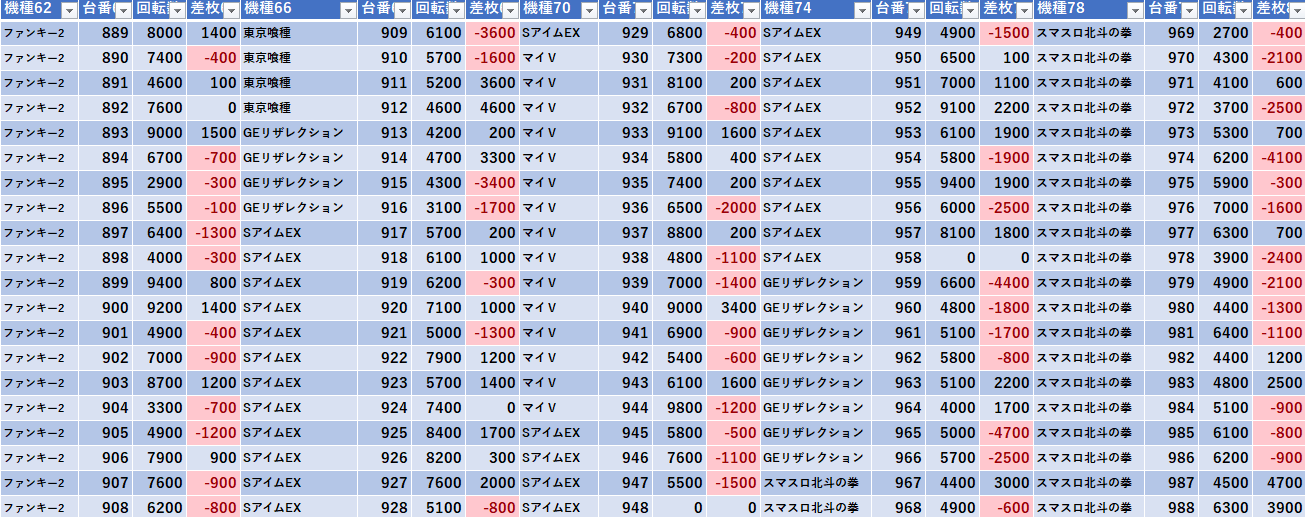Viewport: 1305px width, 517px height.
Task: Select 差枚 value -3400 for machine 915
Action: click(x=493, y=183)
